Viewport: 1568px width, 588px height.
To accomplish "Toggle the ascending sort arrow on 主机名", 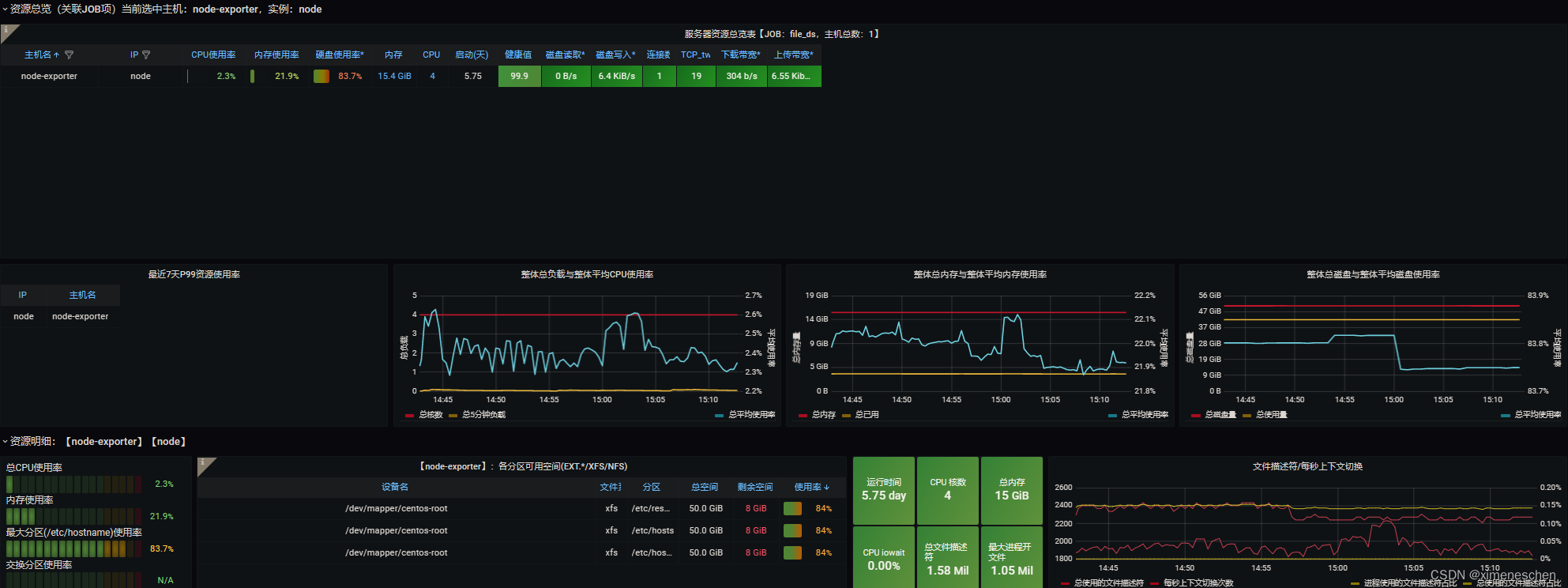I will point(56,55).
